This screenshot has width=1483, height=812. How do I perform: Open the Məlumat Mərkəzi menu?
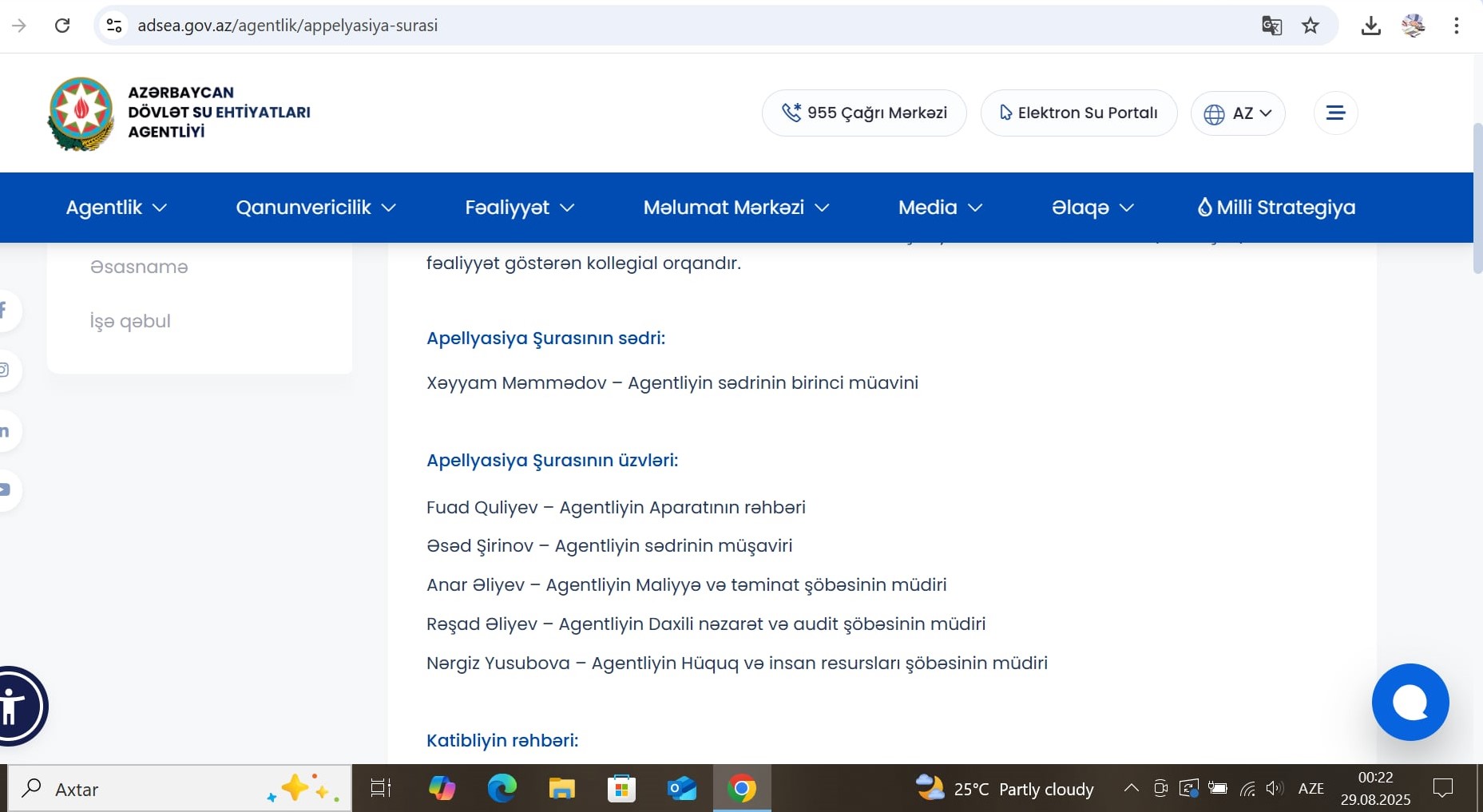click(x=736, y=208)
